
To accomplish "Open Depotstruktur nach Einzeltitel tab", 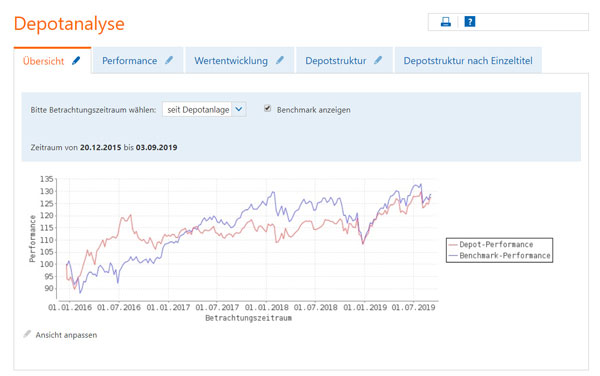I will point(468,60).
